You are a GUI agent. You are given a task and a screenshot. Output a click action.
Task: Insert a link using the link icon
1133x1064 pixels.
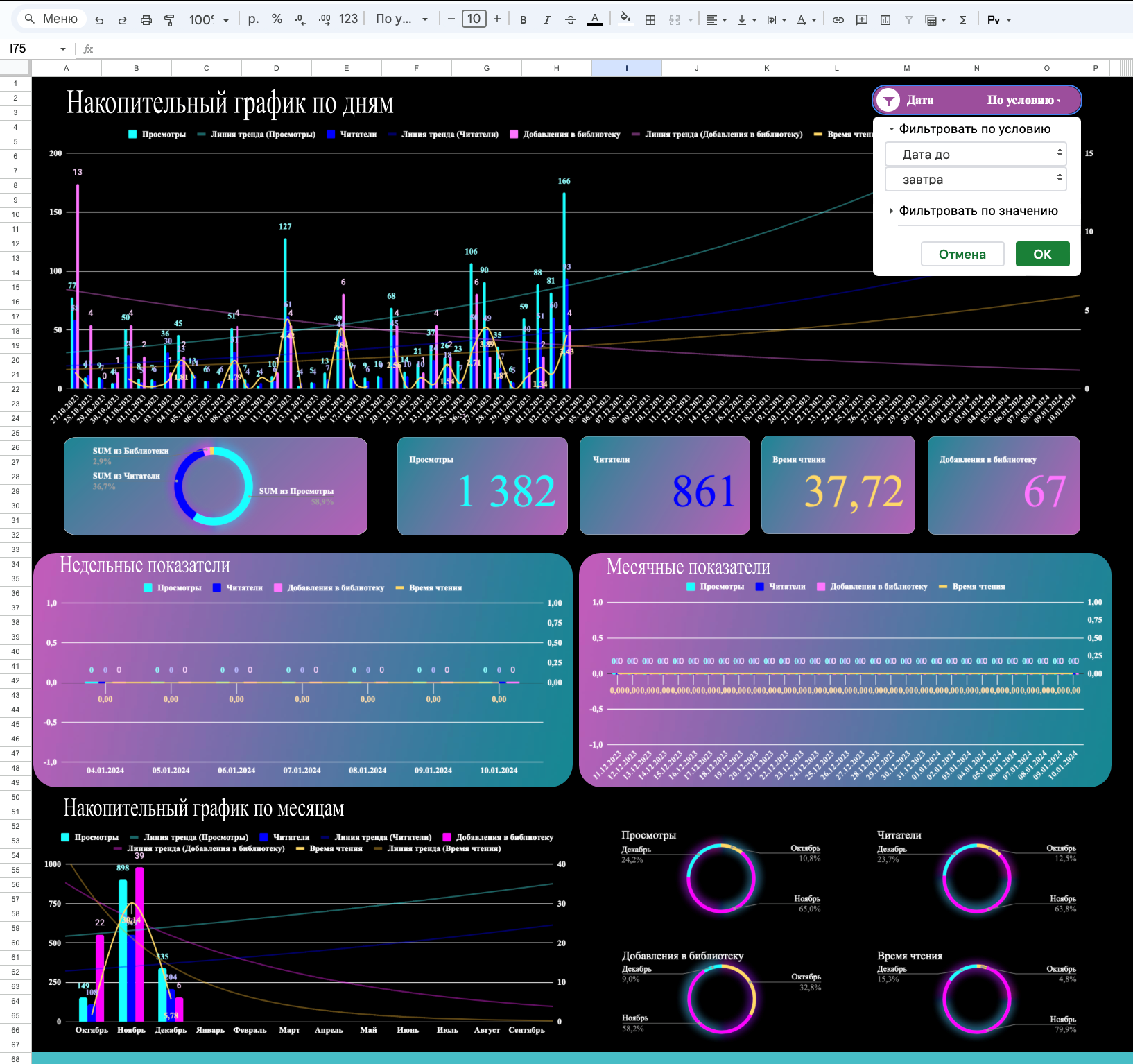pyautogui.click(x=838, y=20)
